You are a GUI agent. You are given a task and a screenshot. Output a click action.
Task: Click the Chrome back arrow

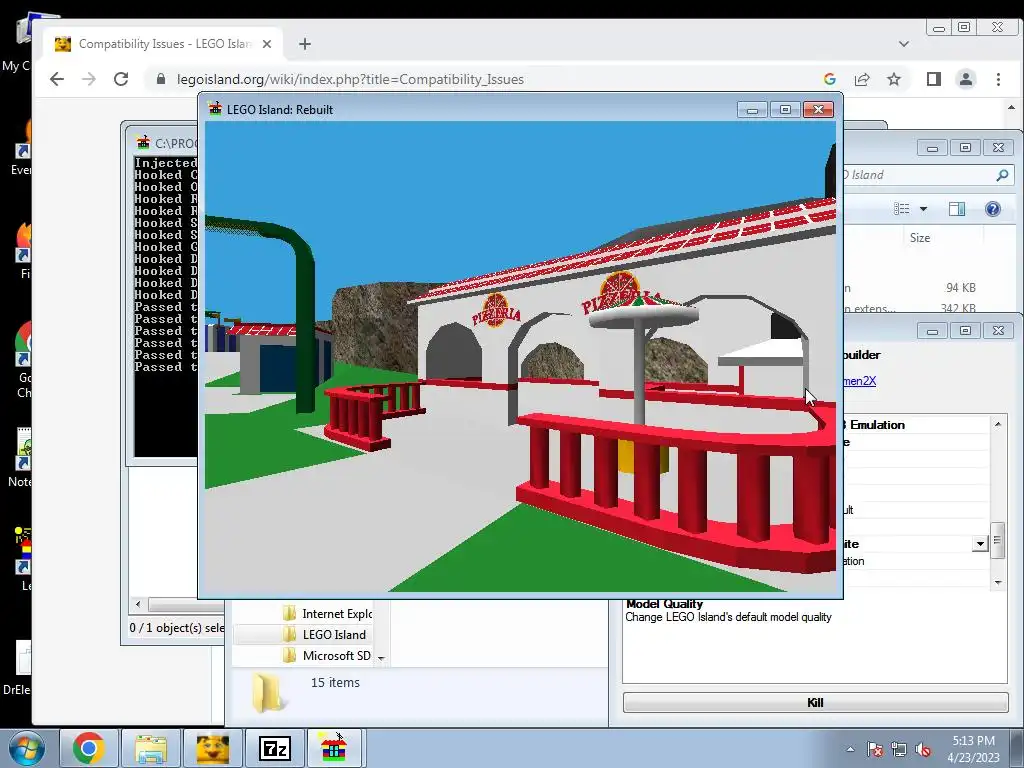coord(57,79)
